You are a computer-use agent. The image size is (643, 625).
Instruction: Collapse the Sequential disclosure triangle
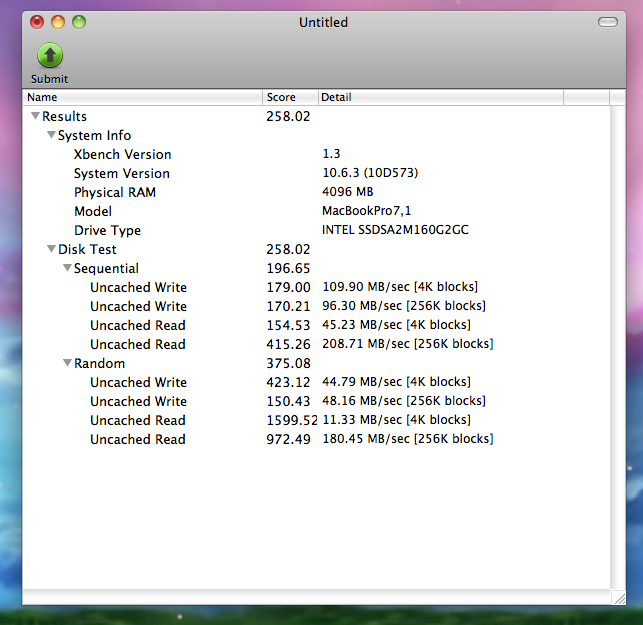point(68,268)
